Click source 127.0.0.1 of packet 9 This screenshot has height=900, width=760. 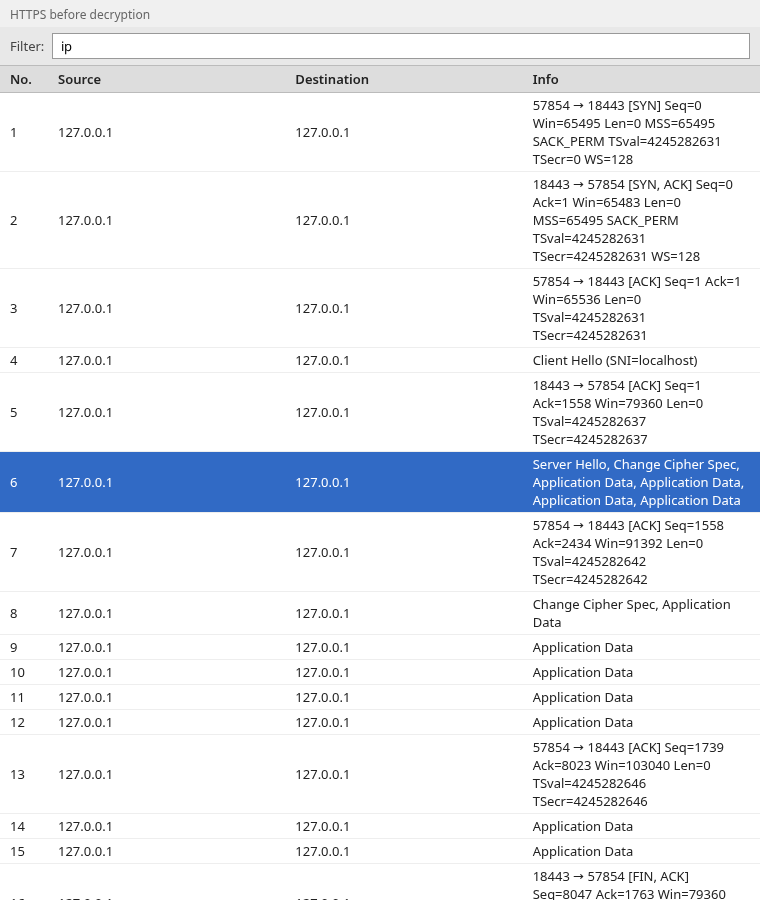[85, 647]
